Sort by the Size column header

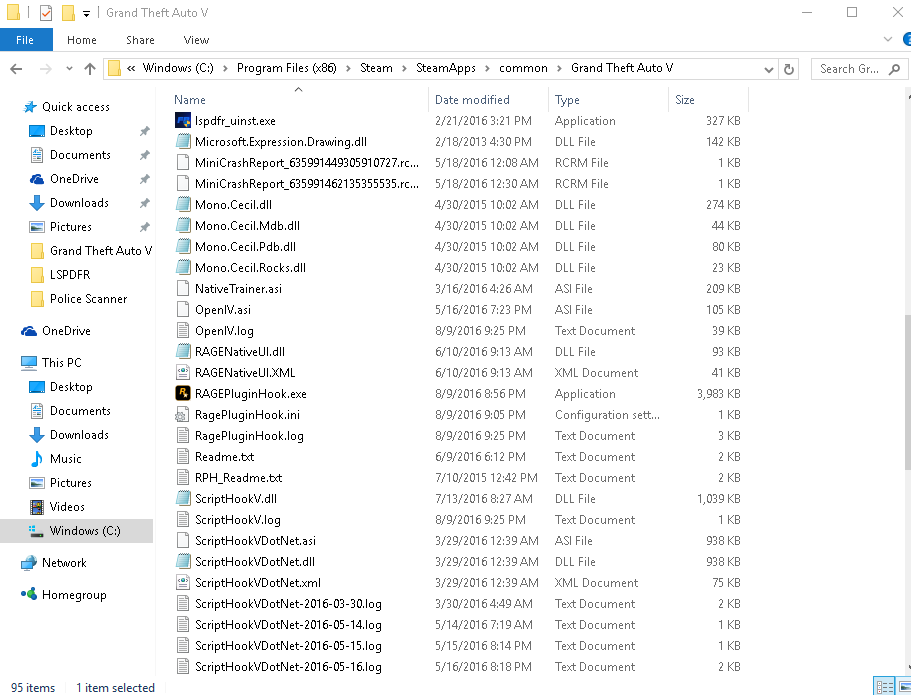[x=708, y=100]
